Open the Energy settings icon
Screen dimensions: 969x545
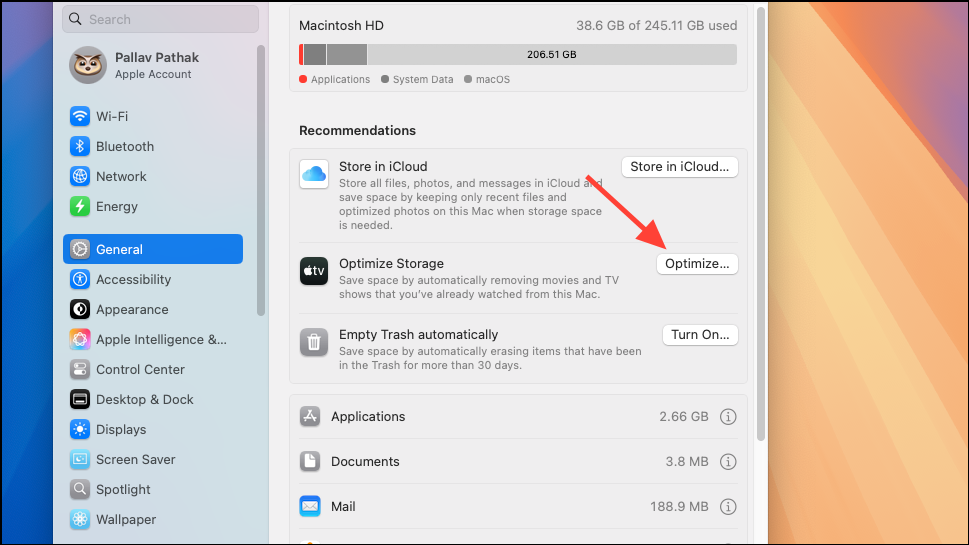(80, 206)
